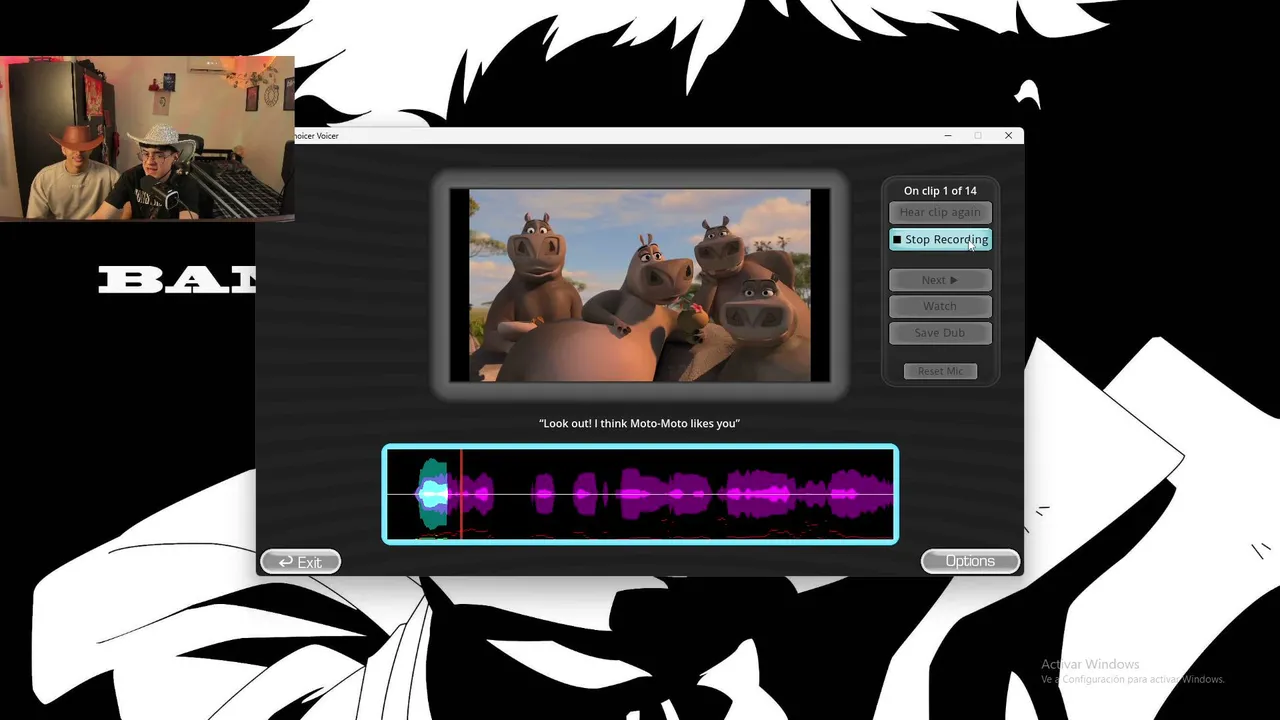The image size is (1280, 720).
Task: Close the Voicer window
Action: coord(1008,136)
